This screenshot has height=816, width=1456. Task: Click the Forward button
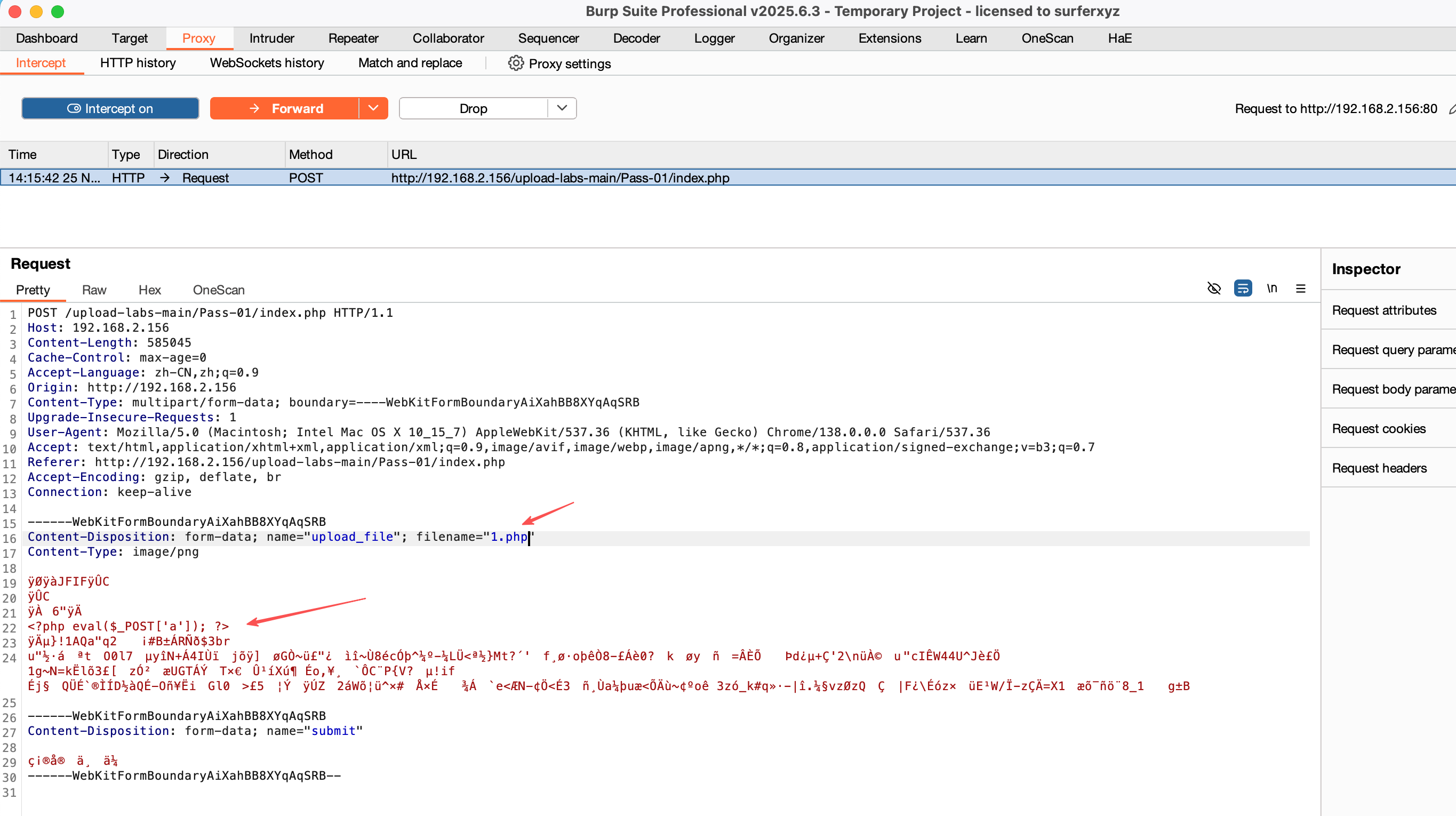tap(284, 108)
